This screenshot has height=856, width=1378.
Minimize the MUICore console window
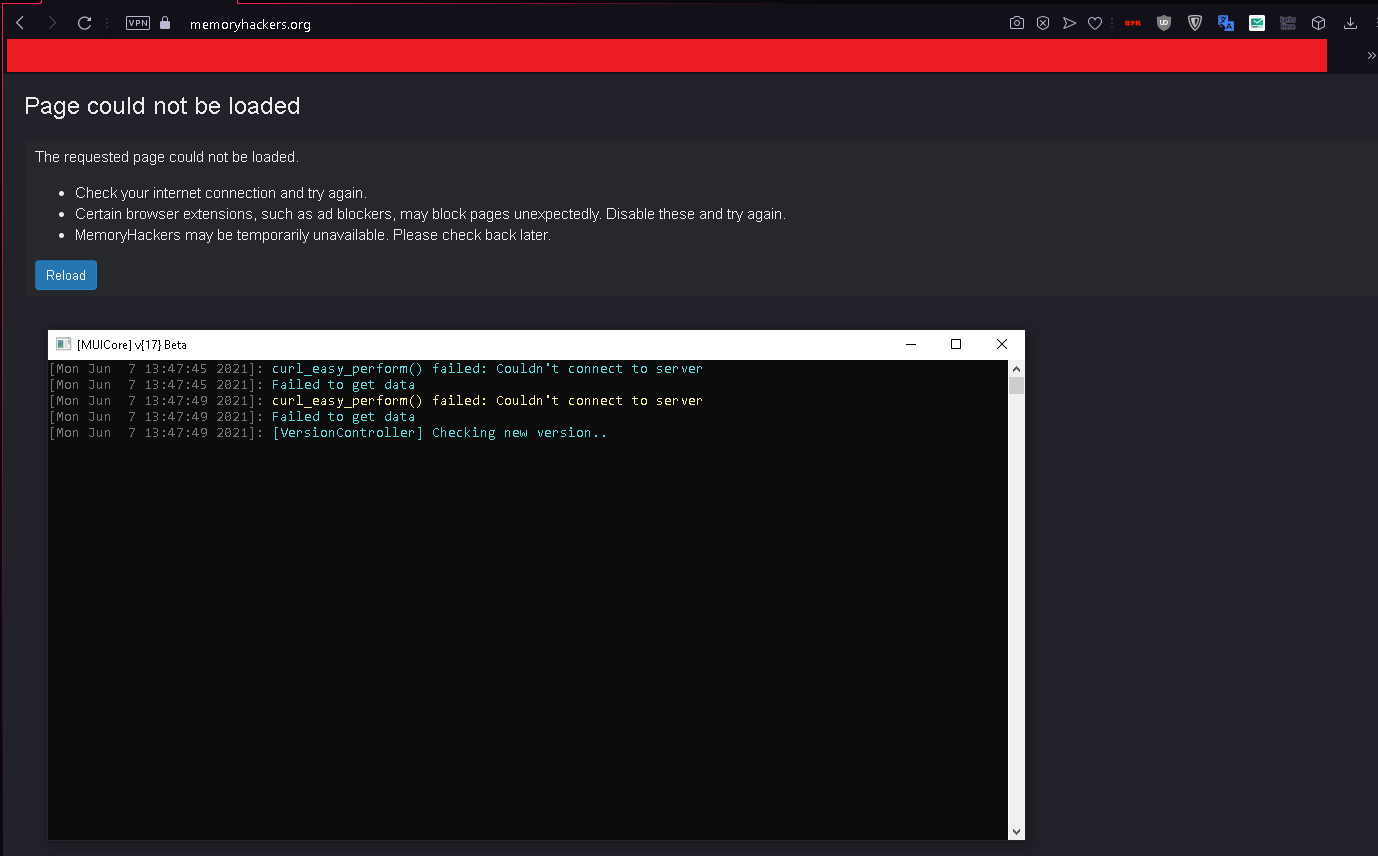coord(911,344)
